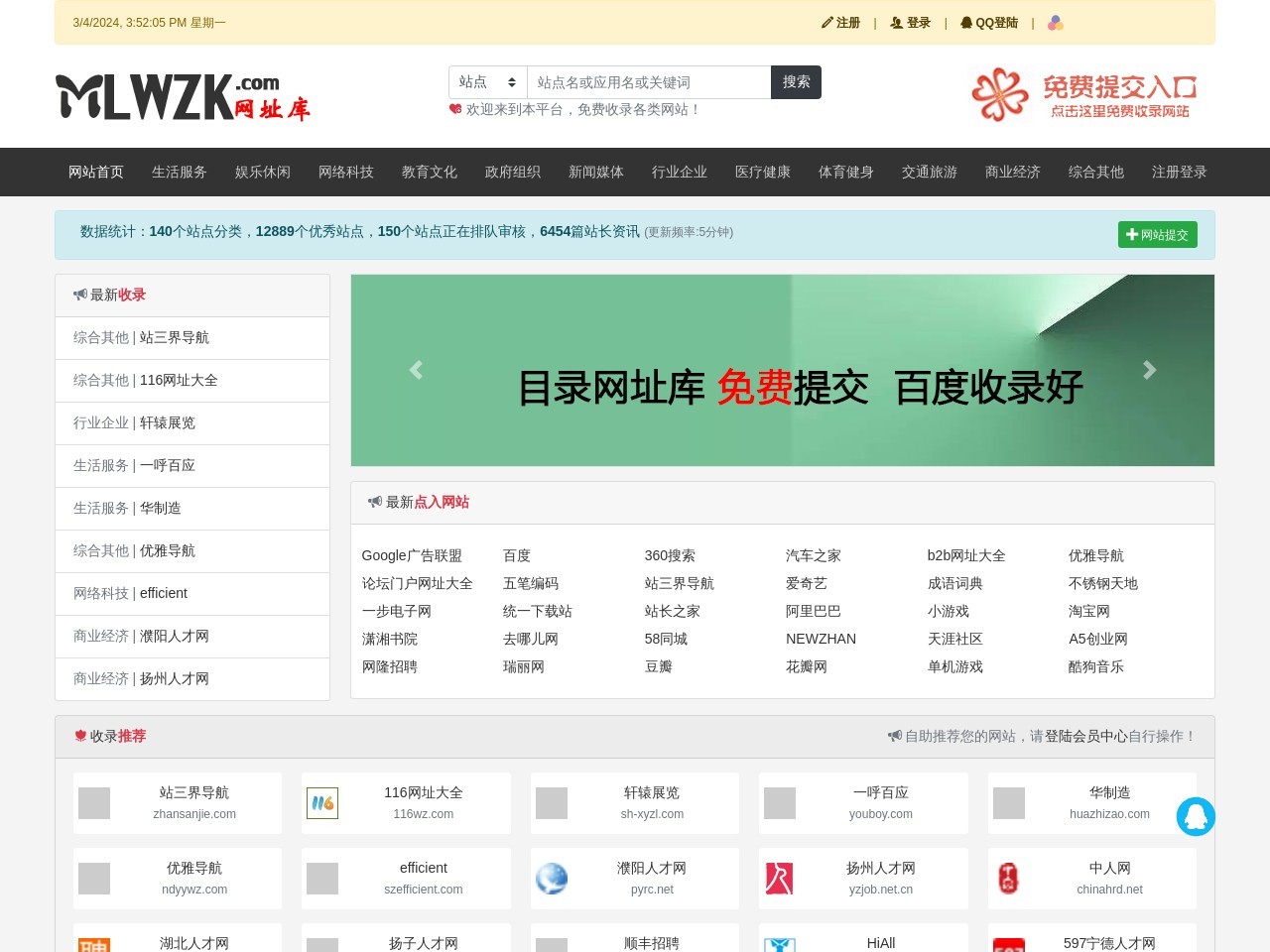1270x952 pixels.
Task: Open the 医疗健康 navigation menu
Action: pyautogui.click(x=763, y=172)
